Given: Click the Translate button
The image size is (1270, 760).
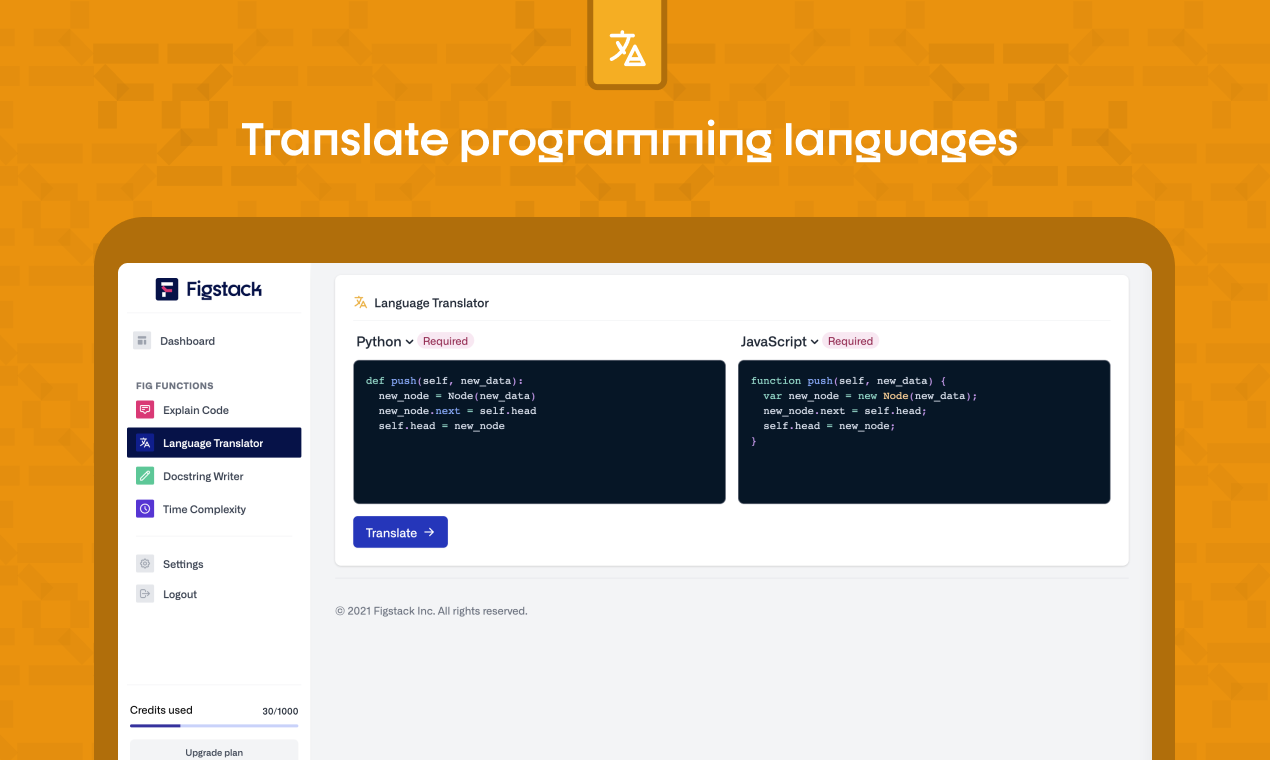Looking at the screenshot, I should (x=400, y=531).
